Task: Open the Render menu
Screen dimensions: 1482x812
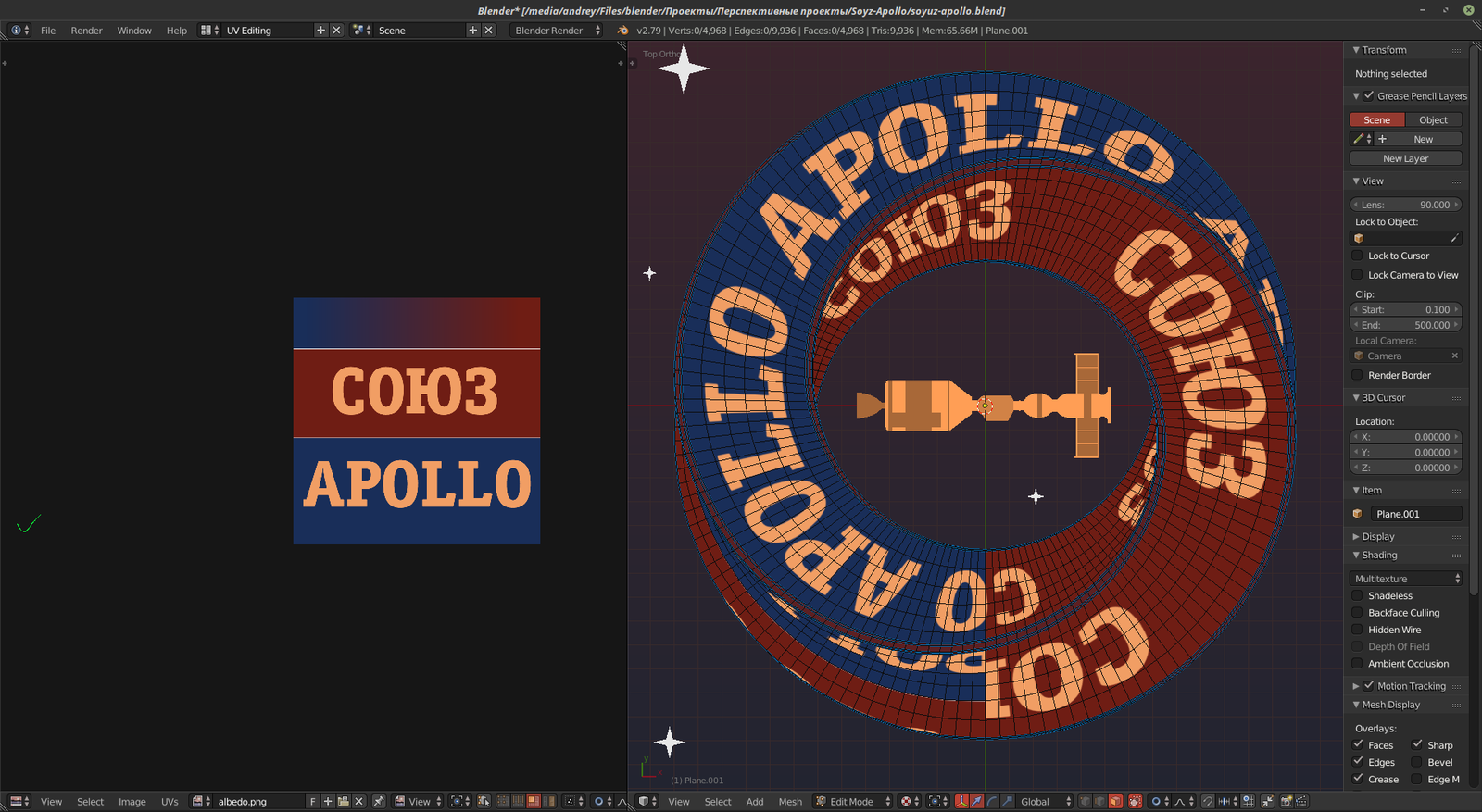Action: pos(86,31)
